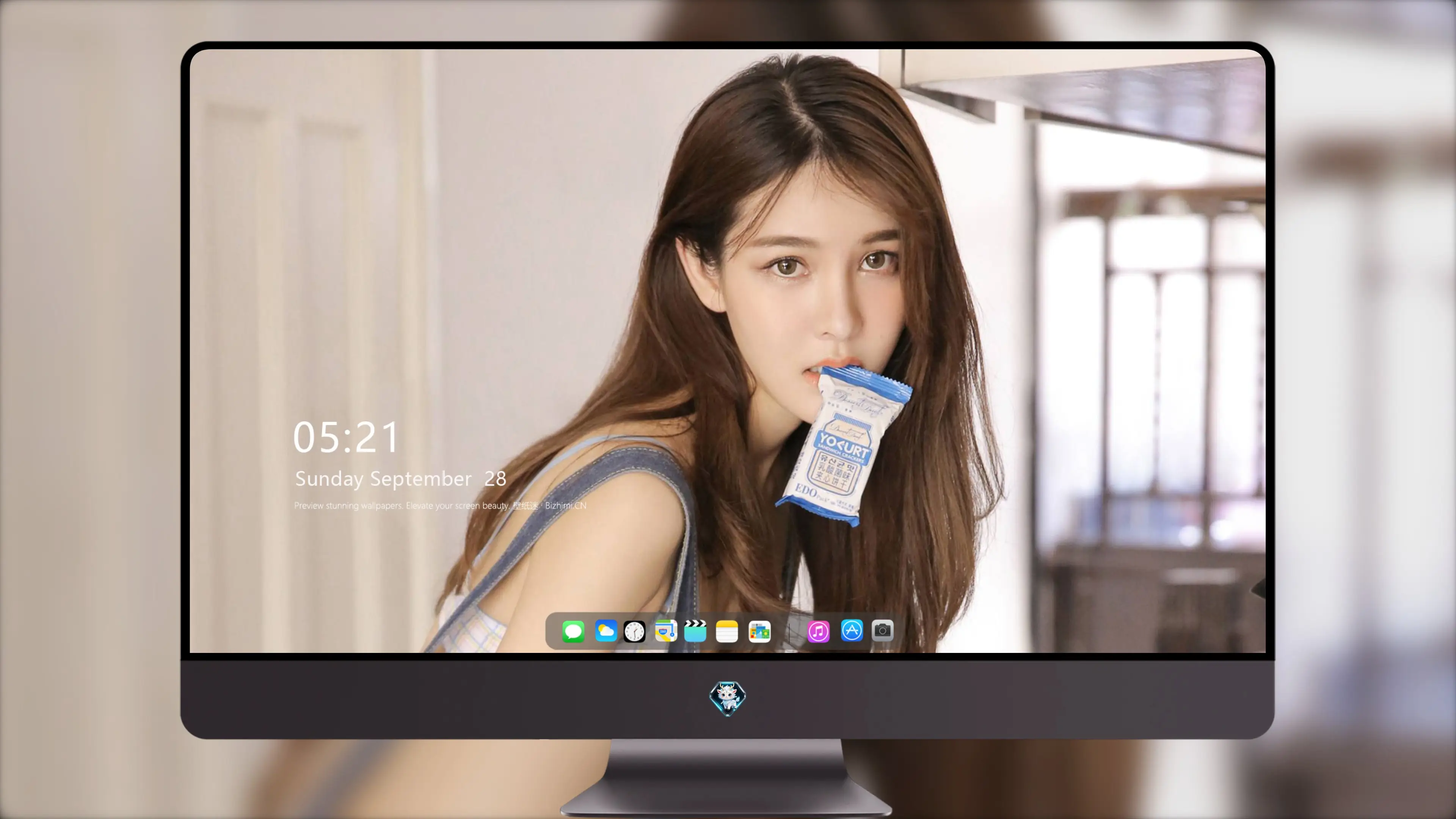Click the 05:21 time display
The image size is (1456, 819).
[346, 438]
